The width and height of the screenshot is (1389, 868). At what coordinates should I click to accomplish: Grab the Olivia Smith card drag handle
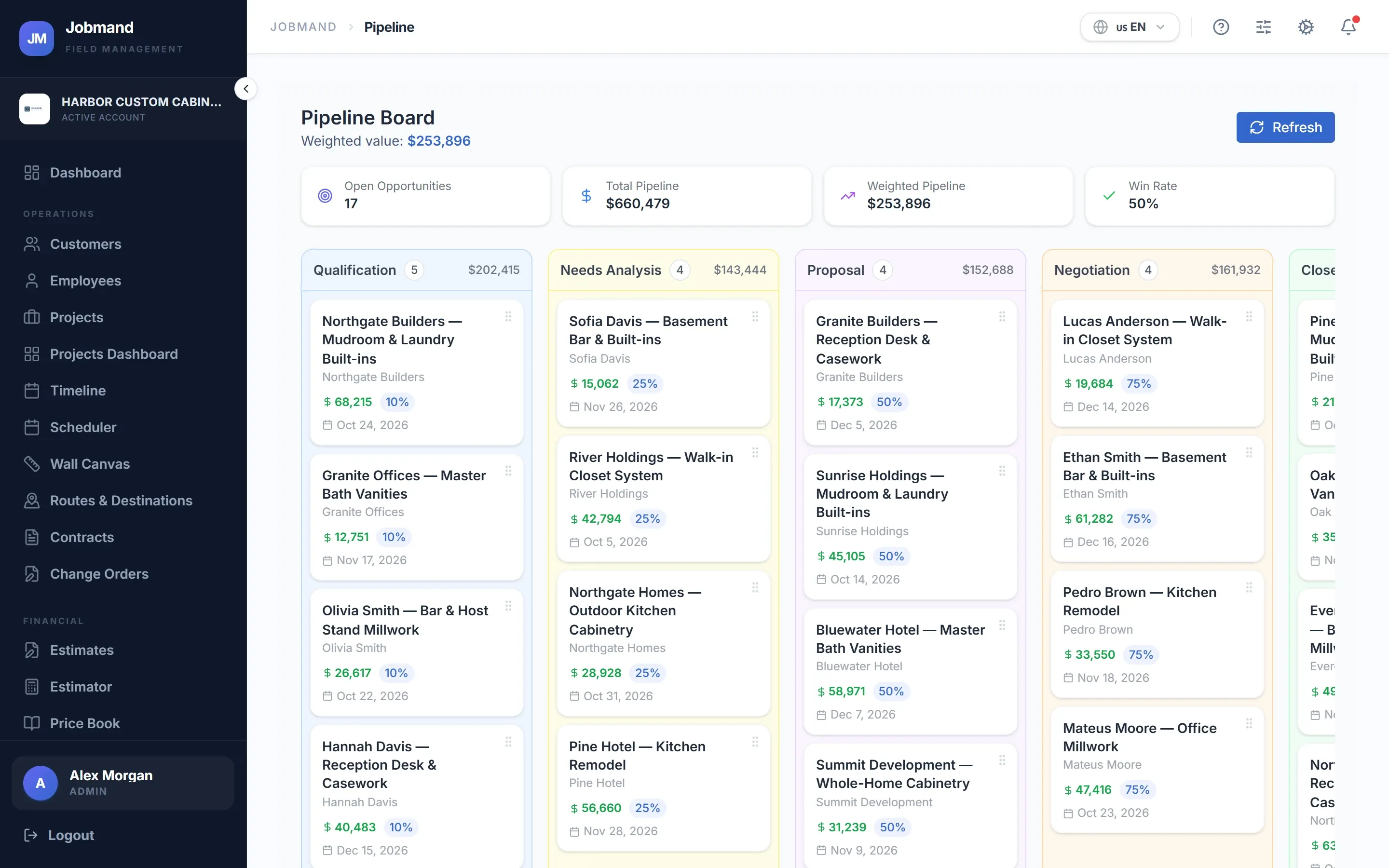point(508,606)
